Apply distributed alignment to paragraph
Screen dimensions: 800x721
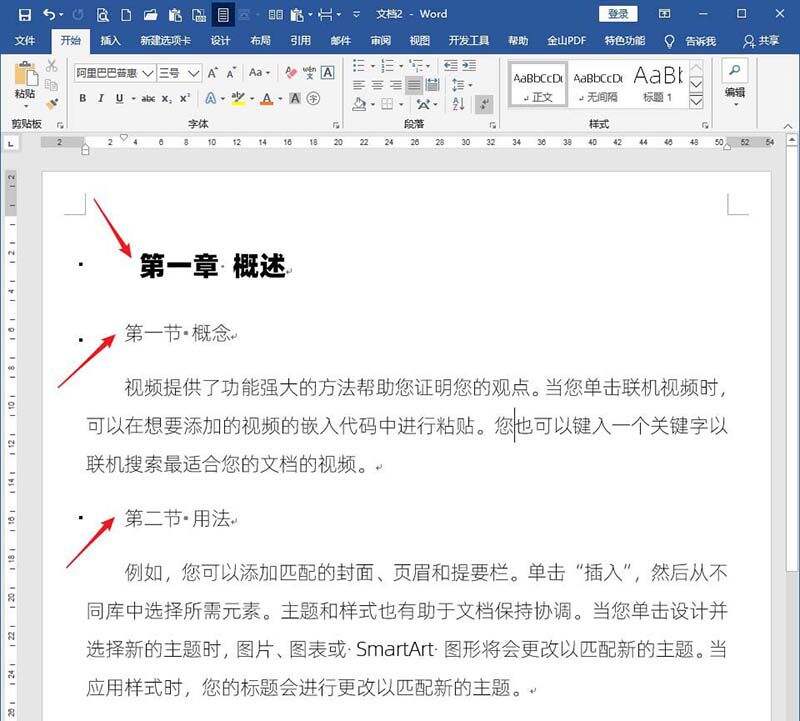(432, 85)
